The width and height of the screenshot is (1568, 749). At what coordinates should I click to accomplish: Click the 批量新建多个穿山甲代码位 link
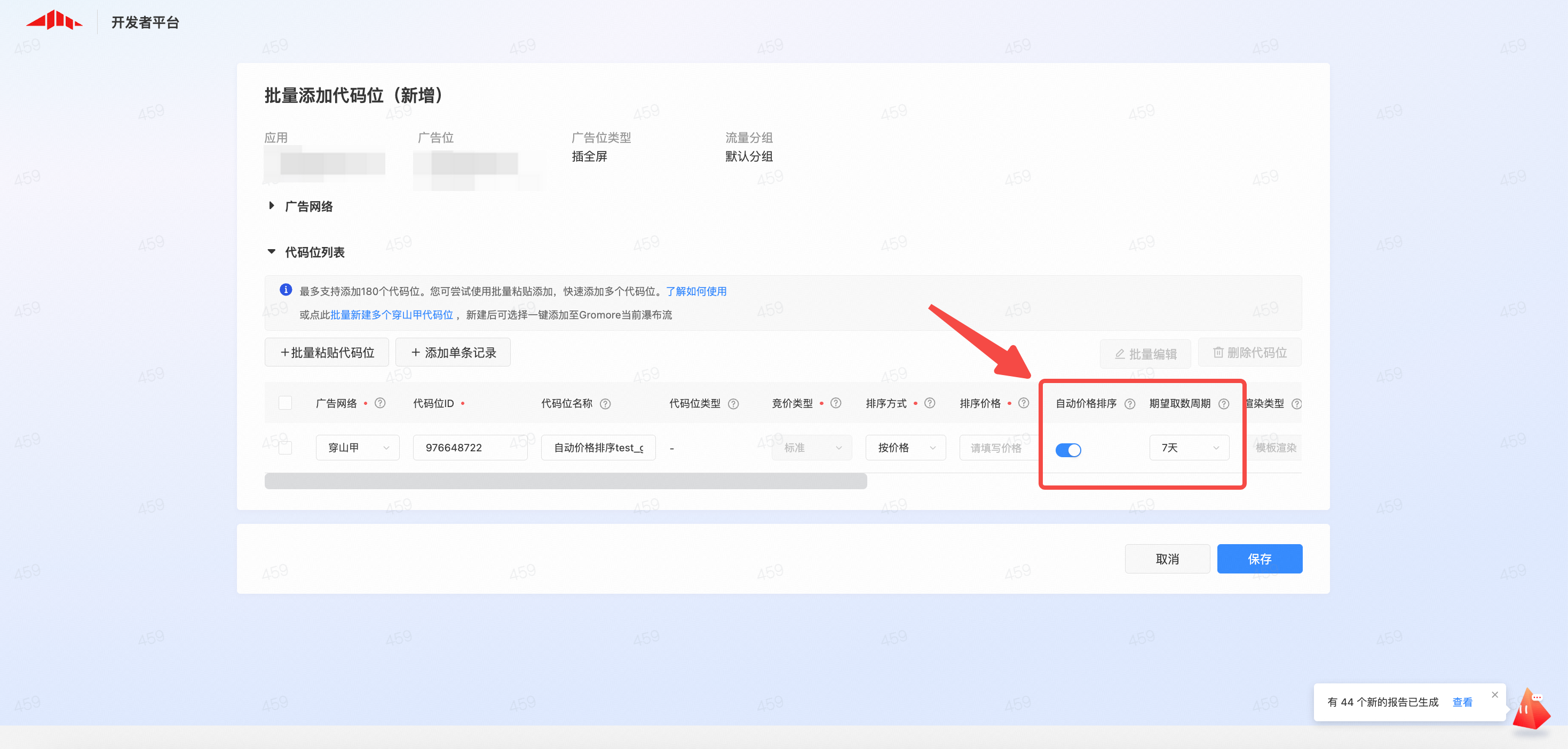coord(391,315)
